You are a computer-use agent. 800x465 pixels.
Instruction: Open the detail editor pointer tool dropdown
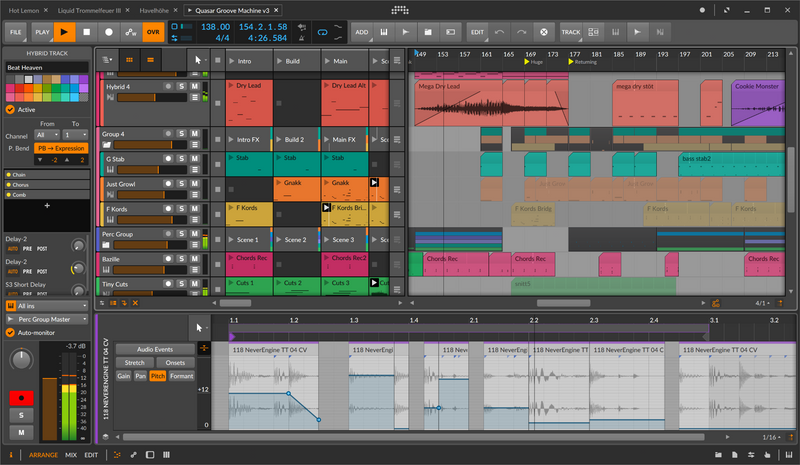[x=201, y=328]
